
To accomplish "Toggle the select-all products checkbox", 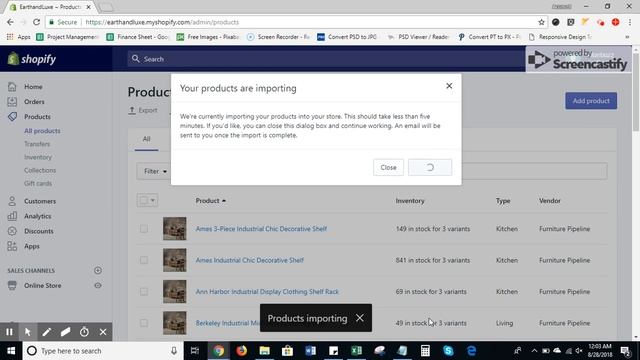I will click(x=143, y=200).
